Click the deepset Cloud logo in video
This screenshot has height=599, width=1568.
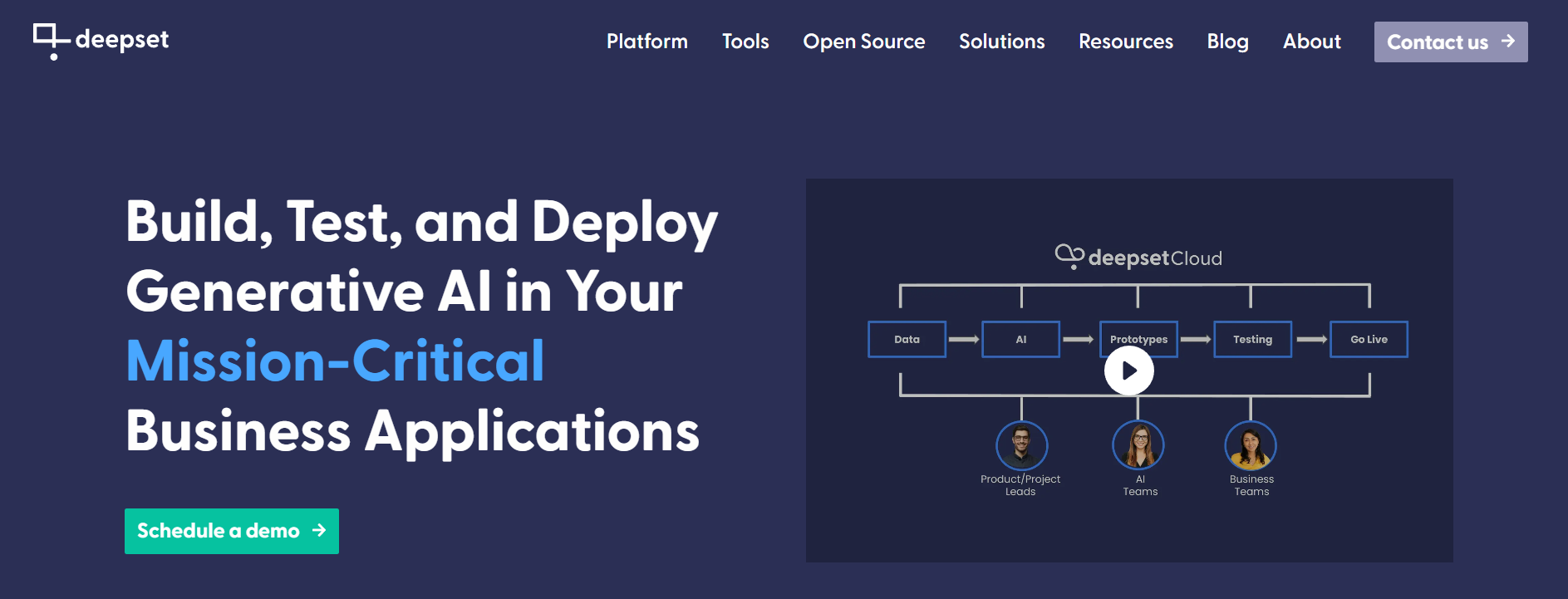point(1138,257)
